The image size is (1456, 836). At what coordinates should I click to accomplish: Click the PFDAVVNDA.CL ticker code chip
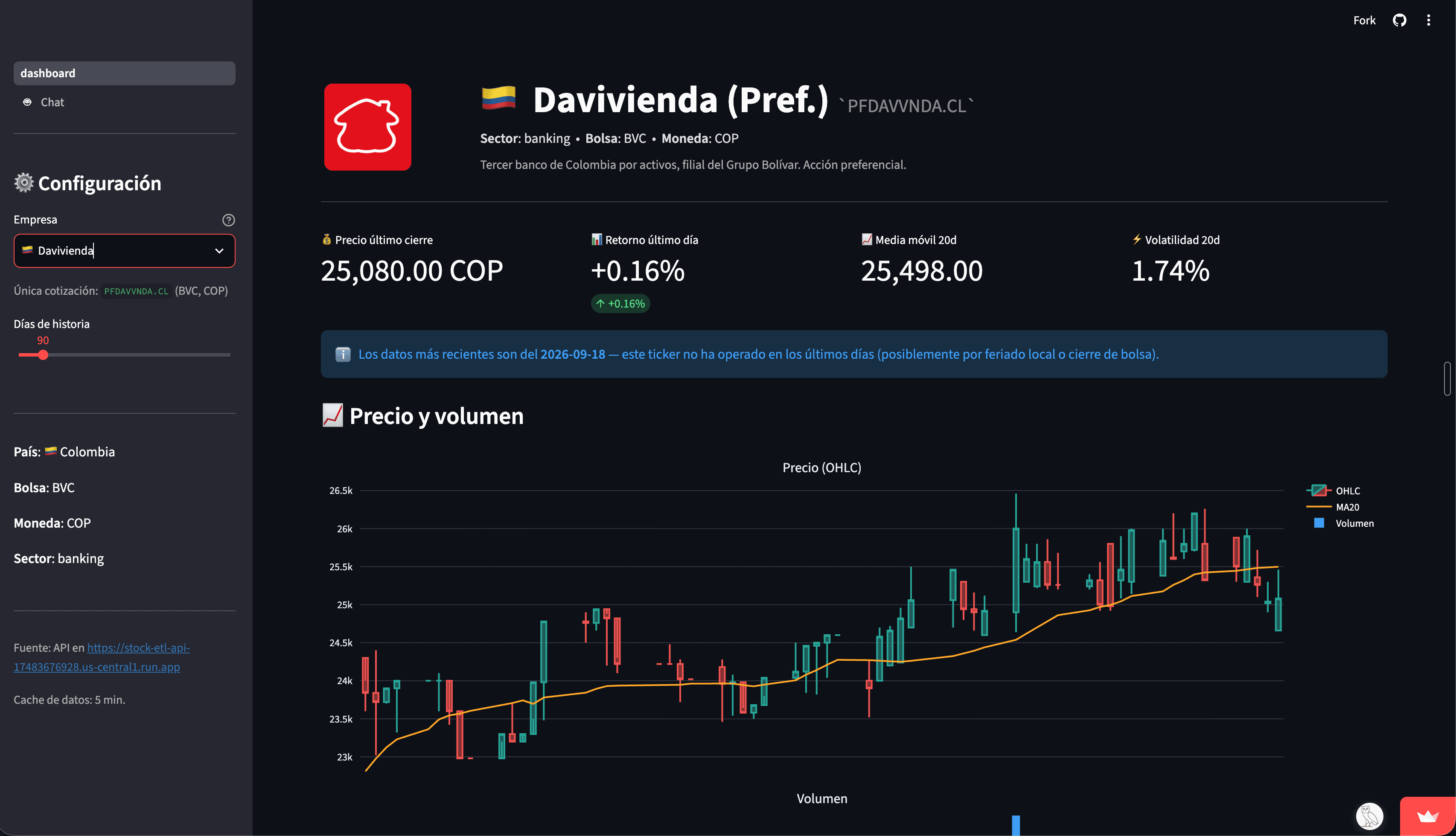coord(136,291)
